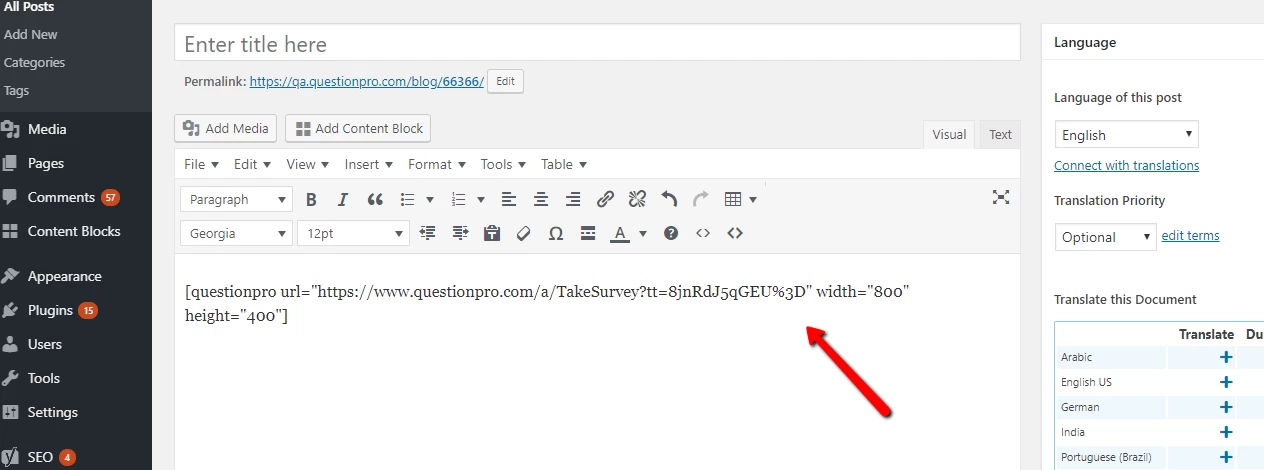Open the Insert menu in editor
The width and height of the screenshot is (1264, 470).
coord(368,164)
